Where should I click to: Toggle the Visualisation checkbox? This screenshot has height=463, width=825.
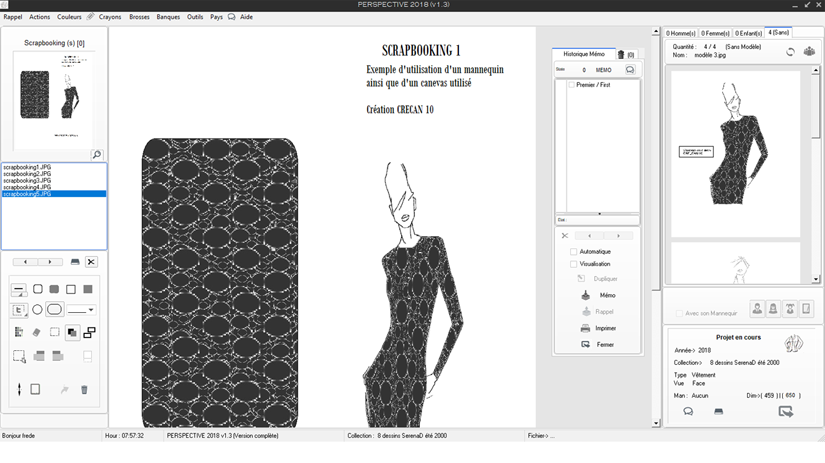click(x=574, y=264)
